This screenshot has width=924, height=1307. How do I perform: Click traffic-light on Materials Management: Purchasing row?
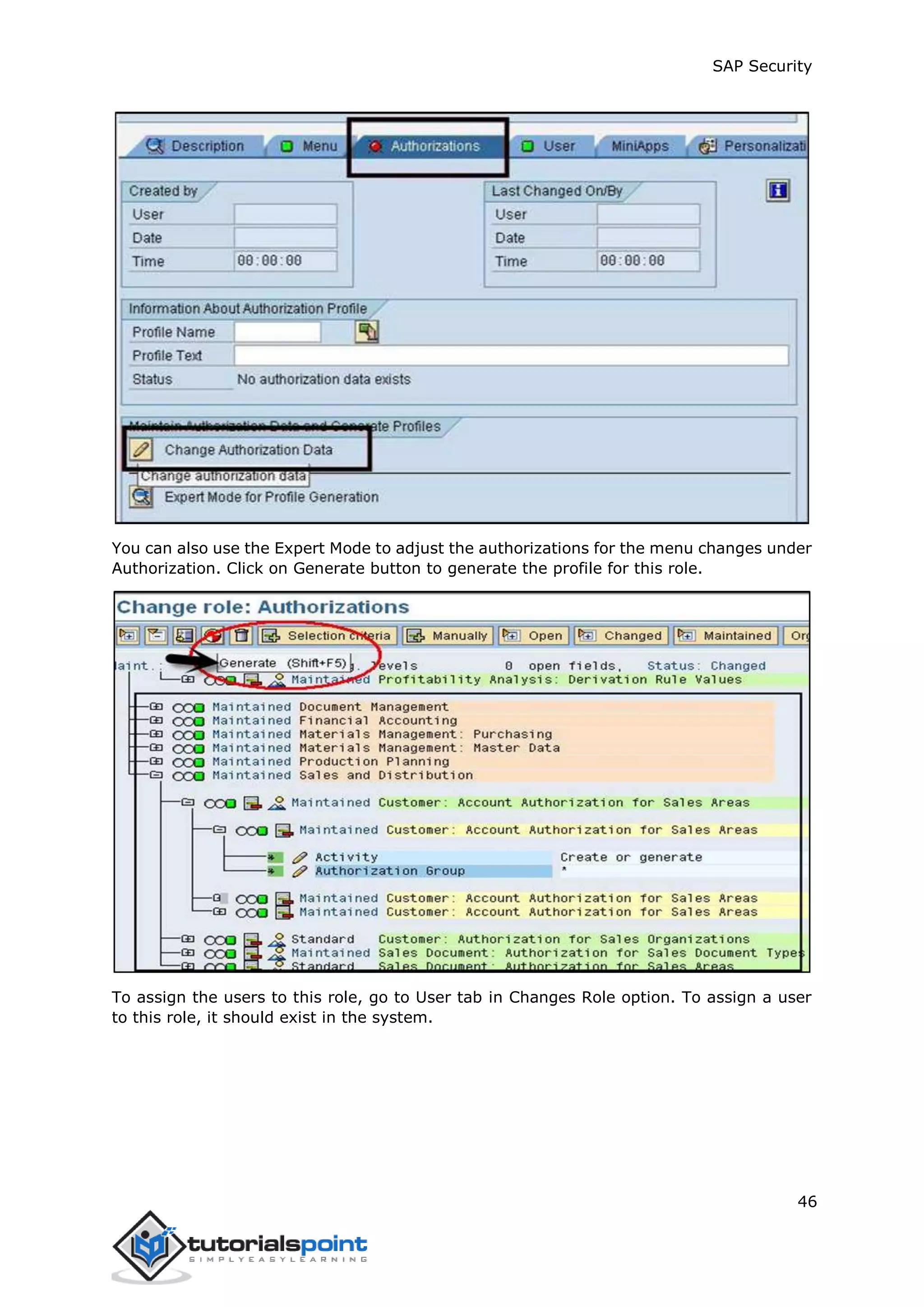188,735
